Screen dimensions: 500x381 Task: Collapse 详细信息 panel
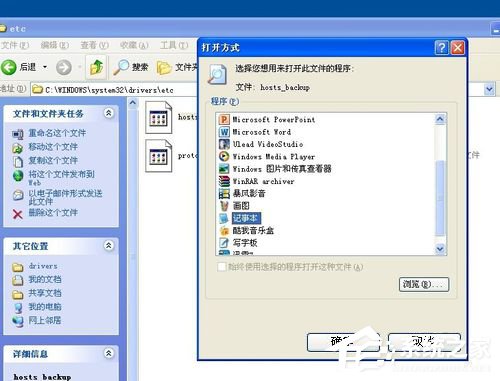pos(109,353)
